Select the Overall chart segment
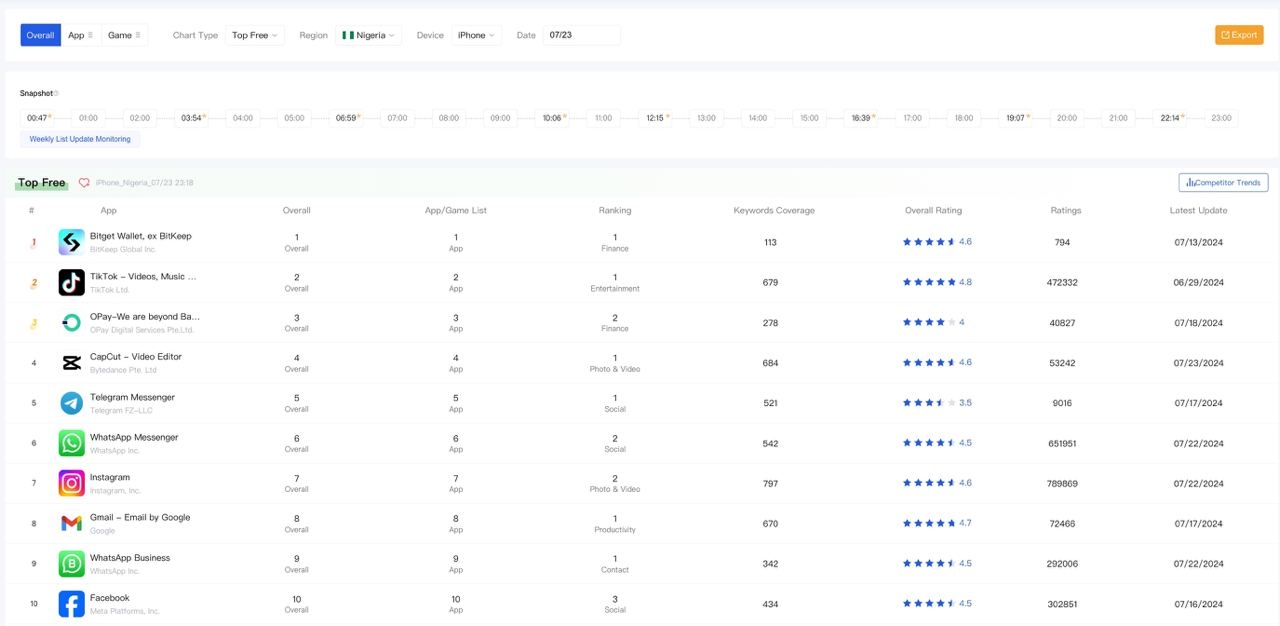The image size is (1280, 626). (x=40, y=34)
